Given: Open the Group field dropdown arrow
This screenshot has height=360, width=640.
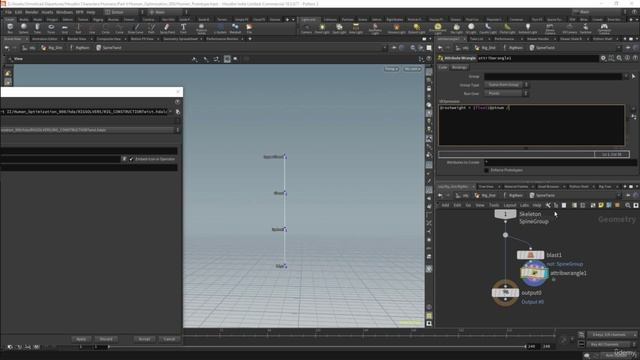Looking at the screenshot, I should pos(626,76).
